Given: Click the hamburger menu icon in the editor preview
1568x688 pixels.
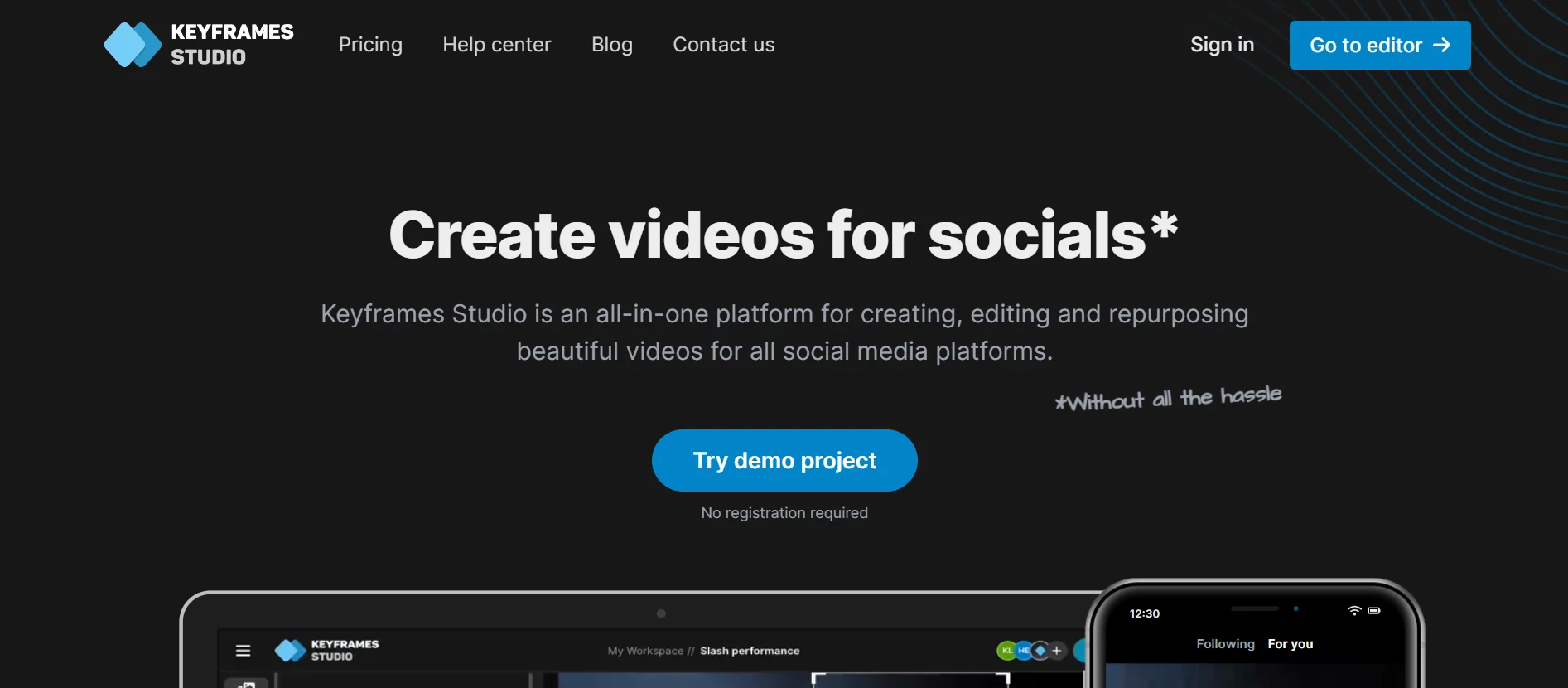Looking at the screenshot, I should (243, 651).
